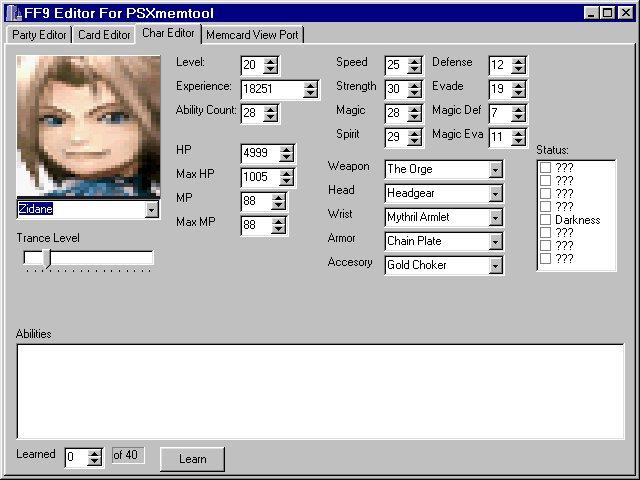This screenshot has height=480, width=640.
Task: Check the second ??? status checkbox
Action: coord(546,180)
